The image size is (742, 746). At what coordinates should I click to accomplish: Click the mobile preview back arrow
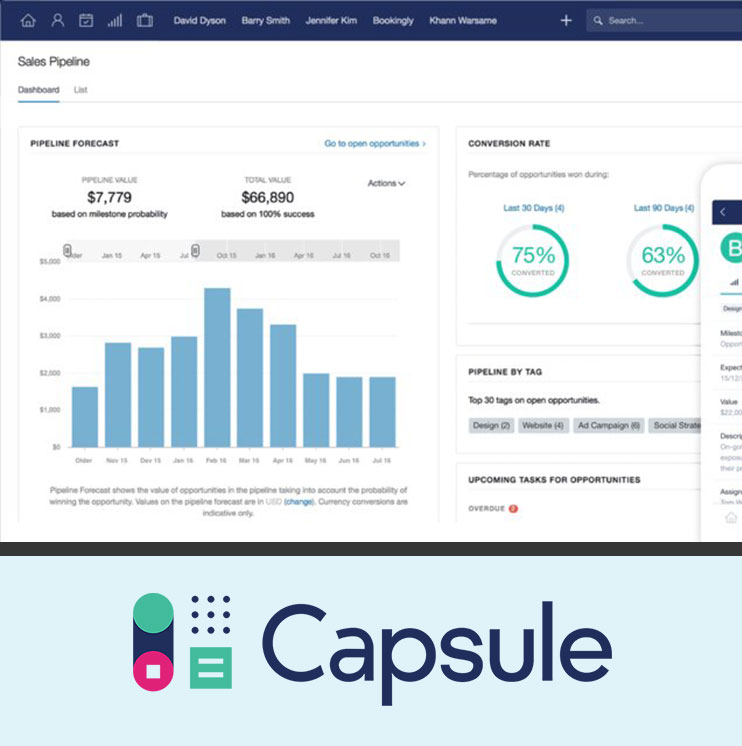(x=724, y=211)
